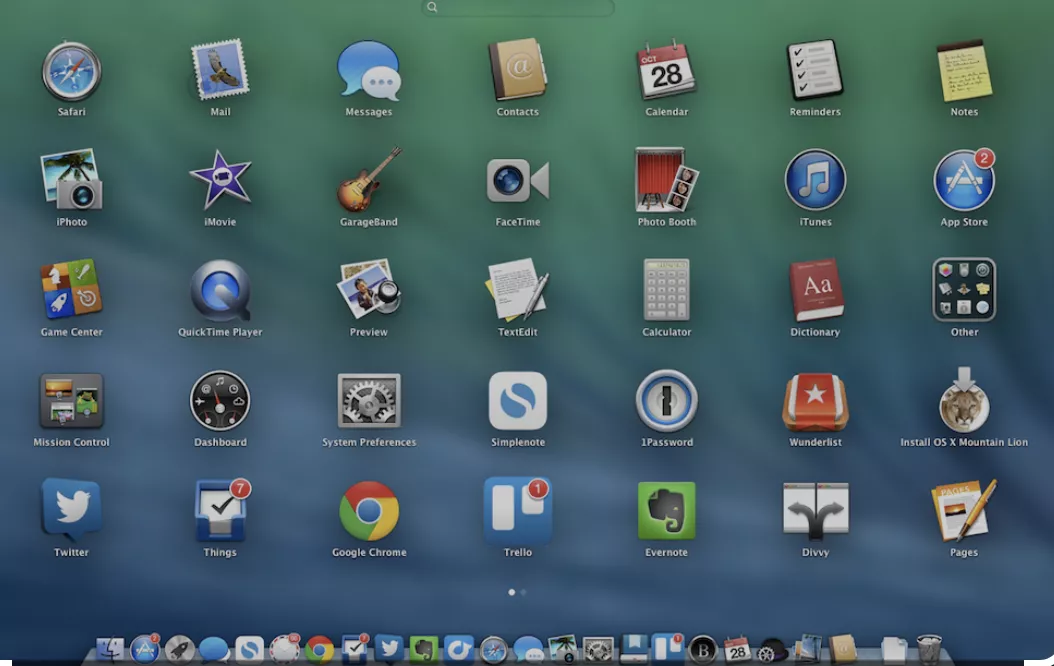Expand the Other folder
This screenshot has height=666, width=1054.
[964, 290]
